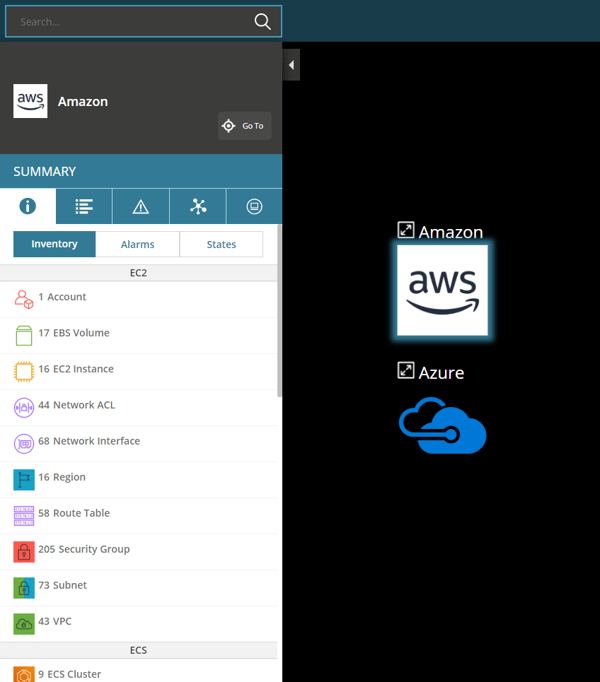Viewport: 600px width, 682px height.
Task: Select the Azure cloud tile on canvas
Action: 442,425
